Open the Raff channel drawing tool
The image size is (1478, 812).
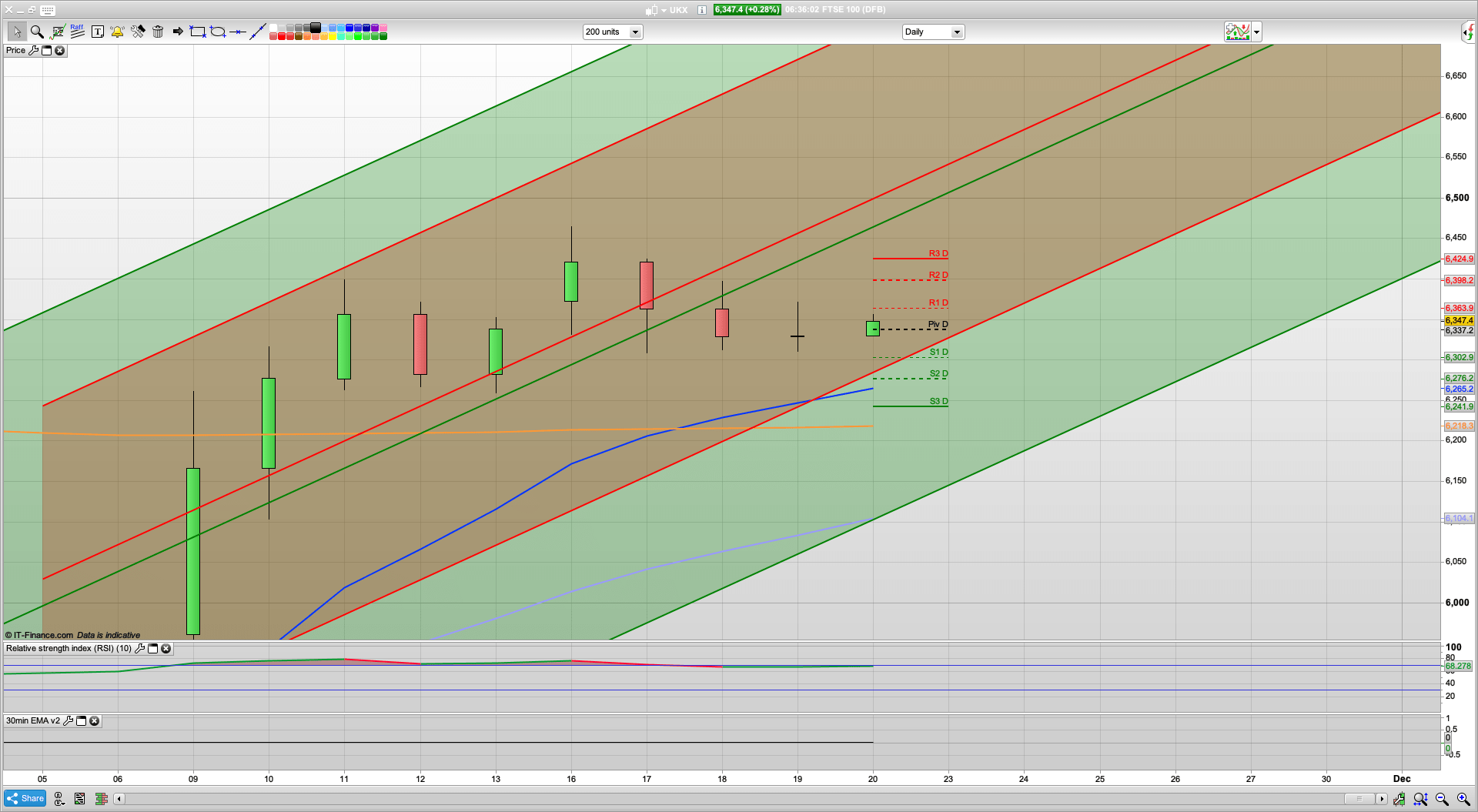(76, 31)
